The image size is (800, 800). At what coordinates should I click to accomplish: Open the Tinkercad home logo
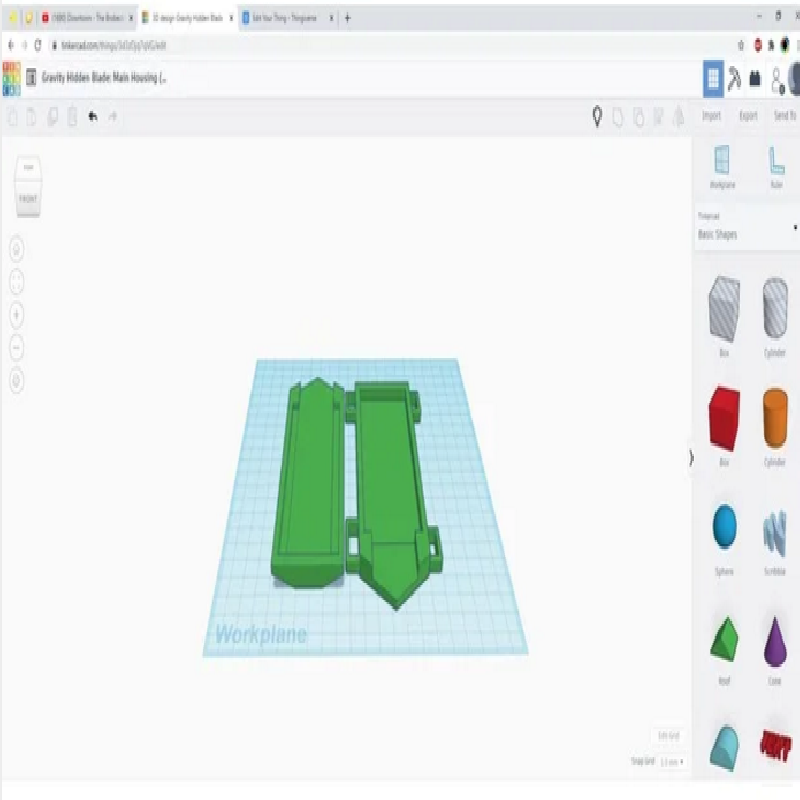[x=11, y=79]
